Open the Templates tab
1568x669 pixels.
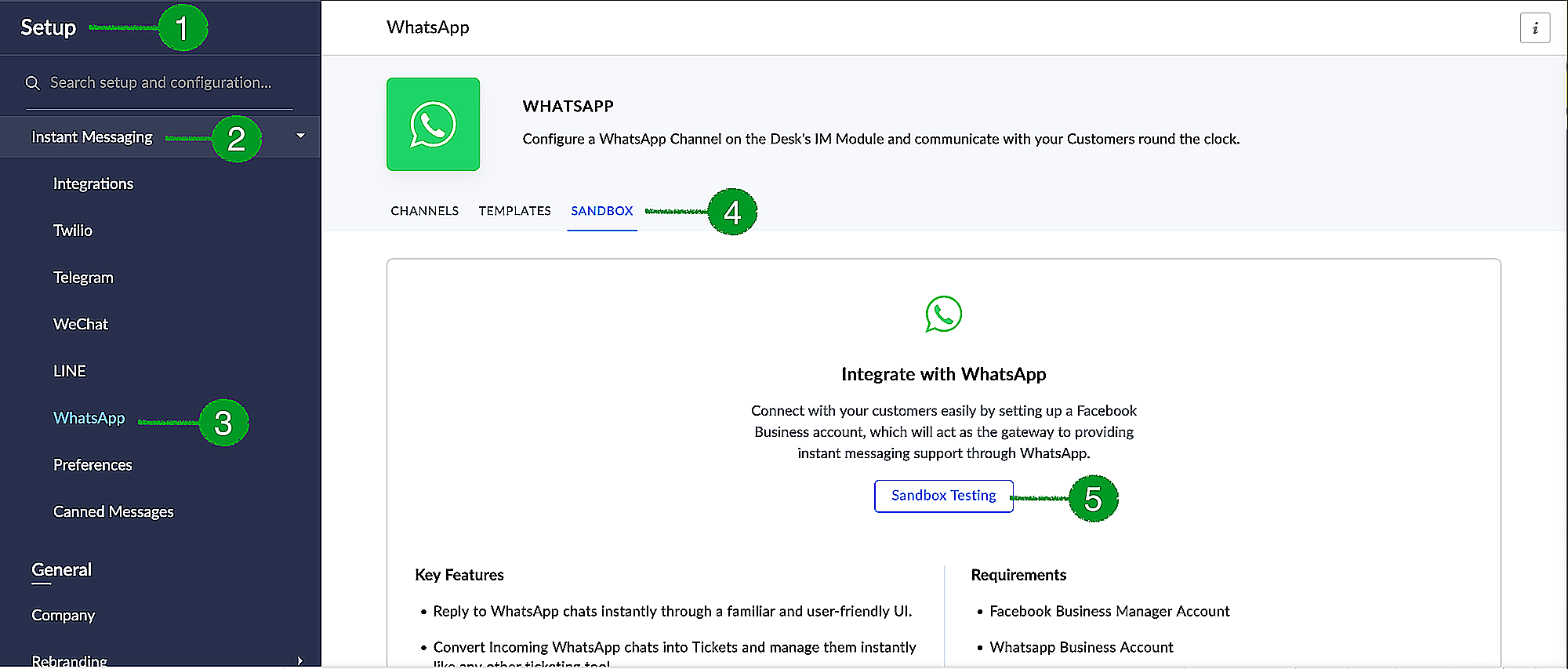pos(515,211)
